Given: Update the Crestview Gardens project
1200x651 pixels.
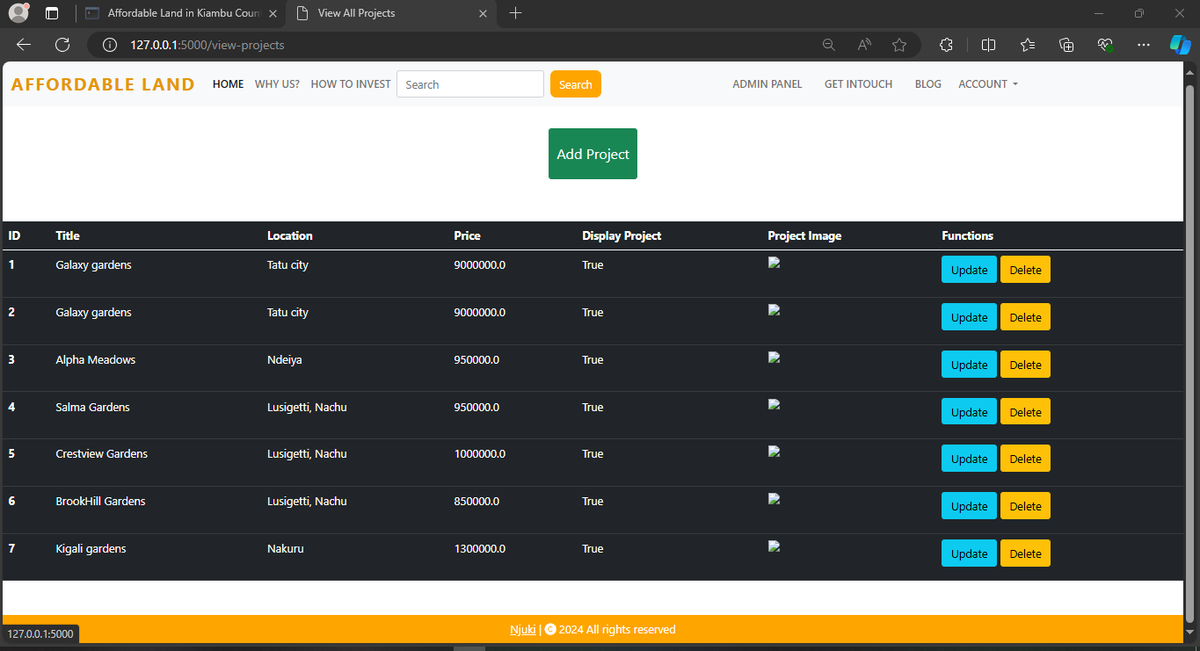Looking at the screenshot, I should pos(969,459).
